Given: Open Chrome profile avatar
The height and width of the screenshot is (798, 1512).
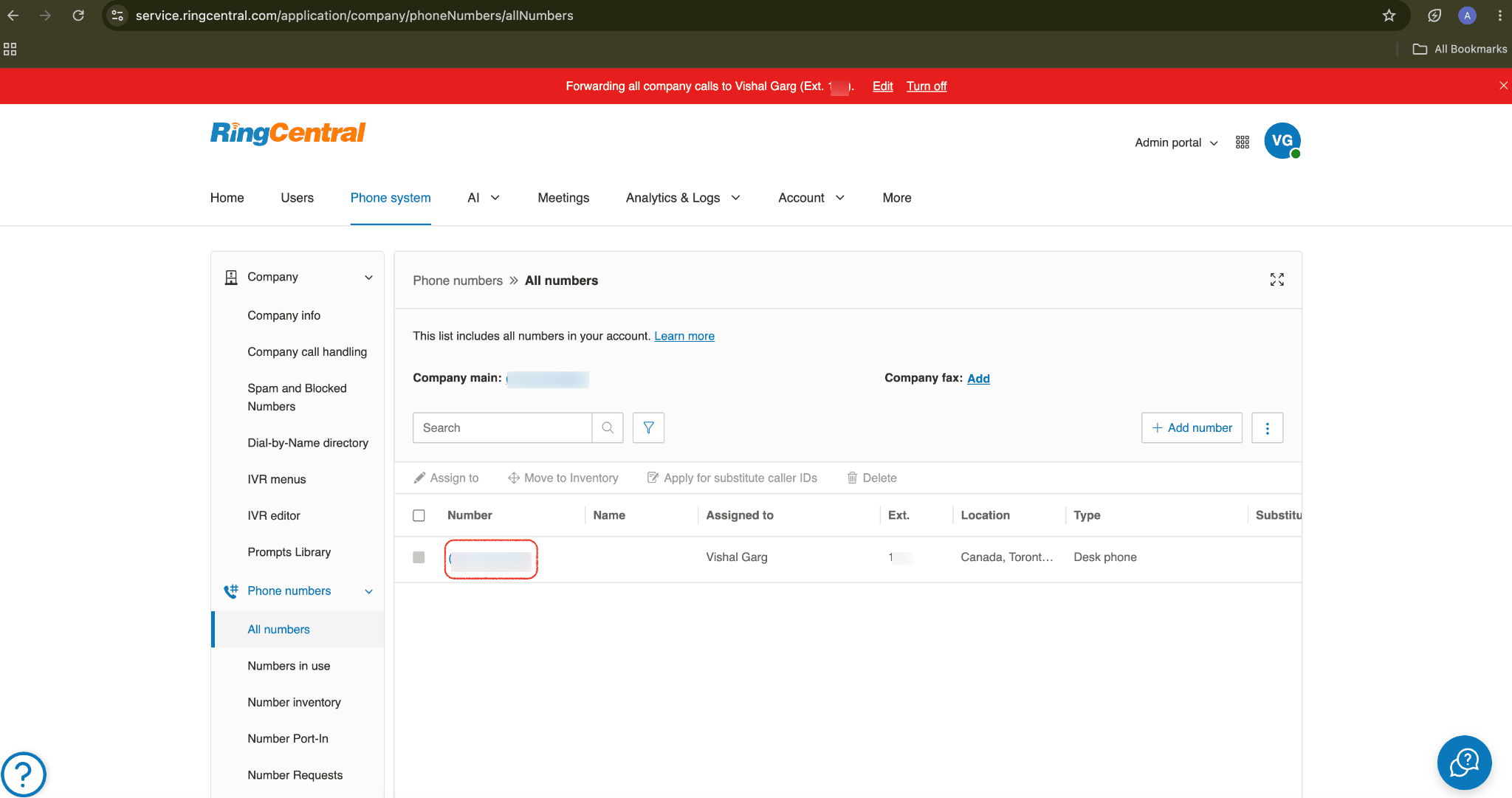Looking at the screenshot, I should (1467, 16).
